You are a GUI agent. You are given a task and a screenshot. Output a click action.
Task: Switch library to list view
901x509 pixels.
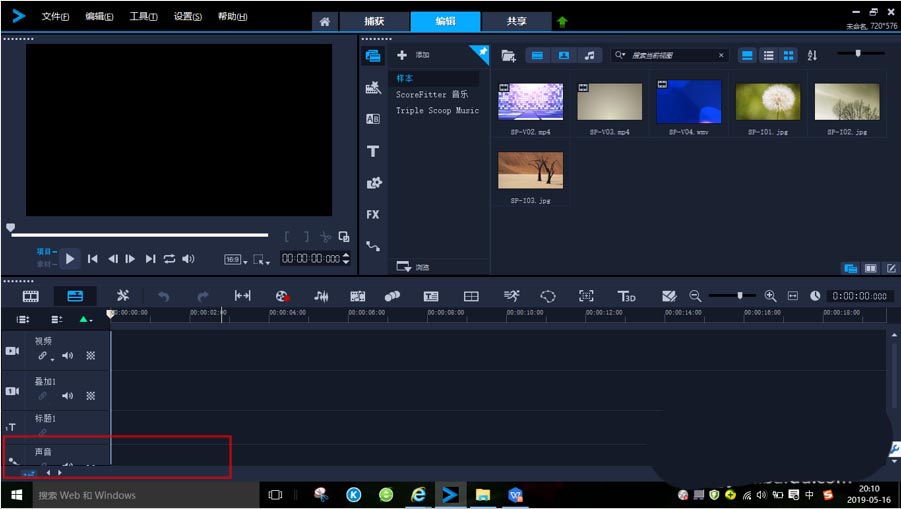tap(768, 55)
